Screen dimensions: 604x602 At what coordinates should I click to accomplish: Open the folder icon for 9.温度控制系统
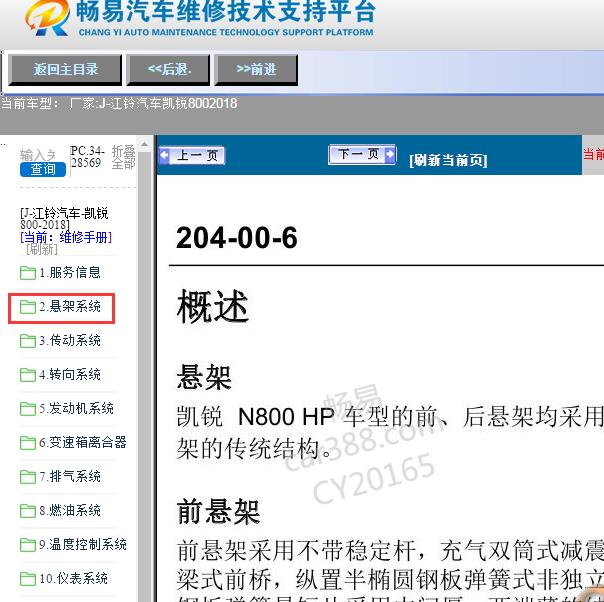point(28,545)
